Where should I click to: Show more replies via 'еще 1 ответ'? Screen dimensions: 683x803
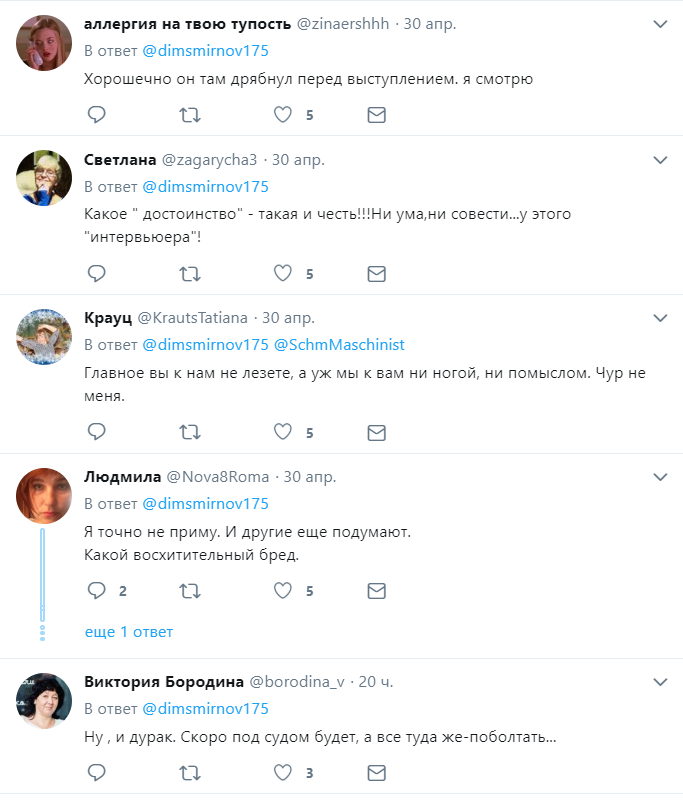coord(129,632)
